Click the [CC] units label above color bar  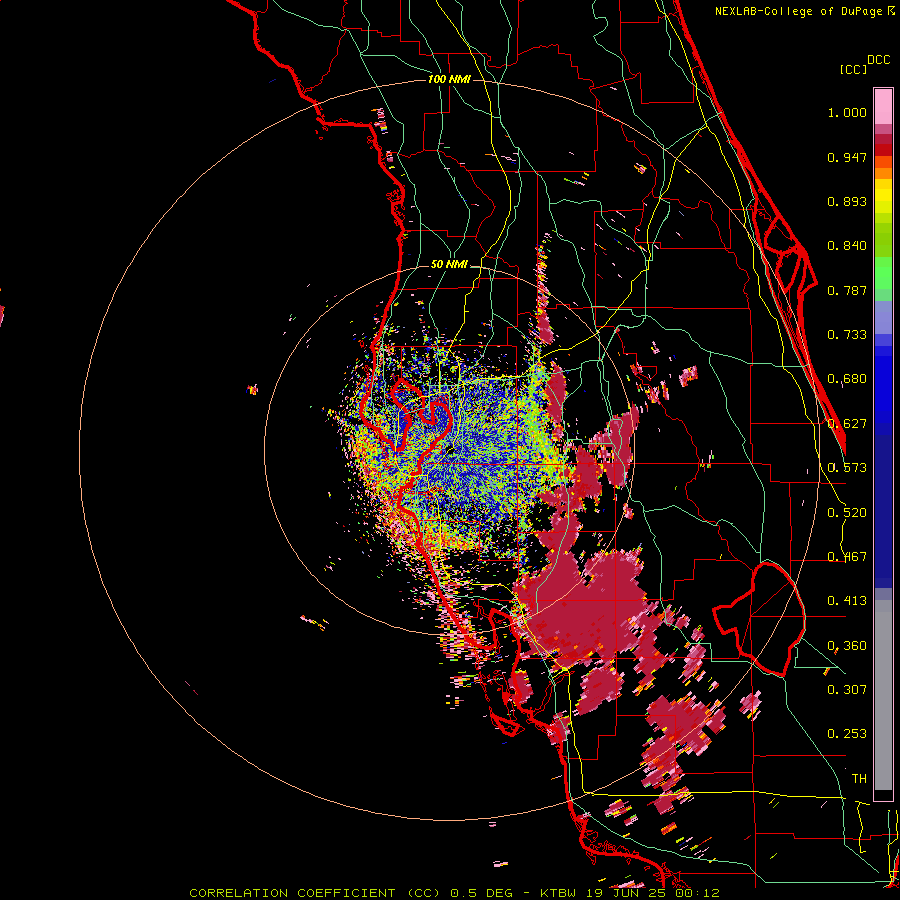[853, 69]
